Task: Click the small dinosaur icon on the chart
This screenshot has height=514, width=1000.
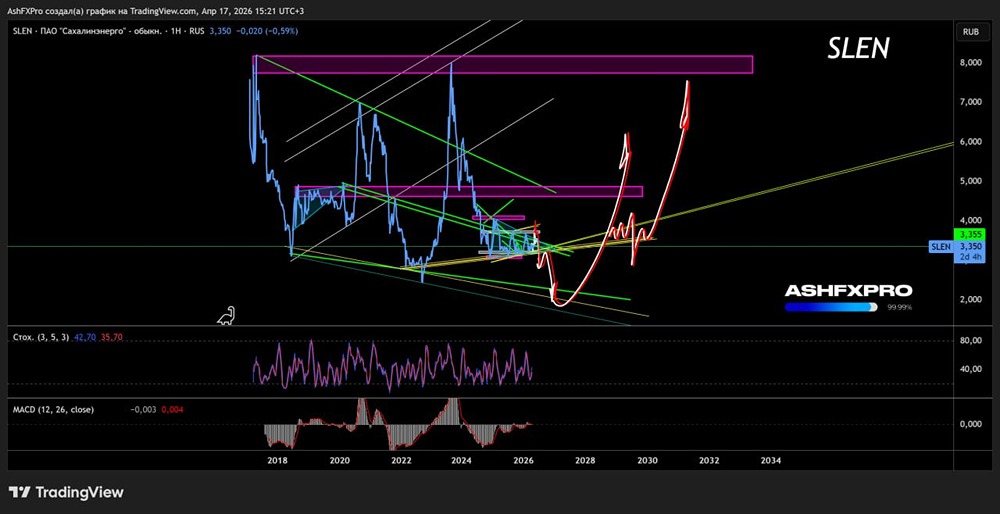Action: point(226,315)
